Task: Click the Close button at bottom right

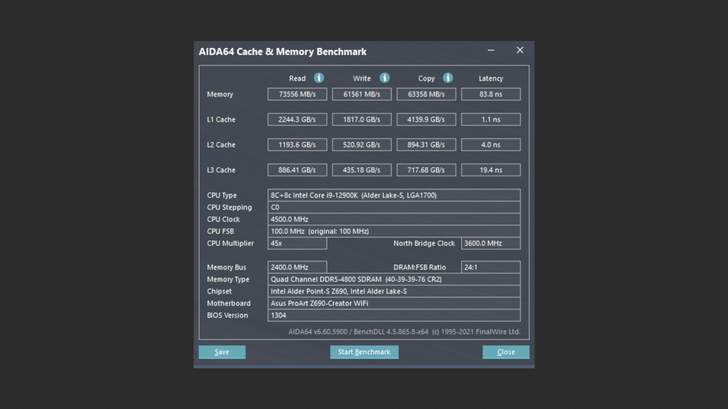Action: [x=506, y=352]
